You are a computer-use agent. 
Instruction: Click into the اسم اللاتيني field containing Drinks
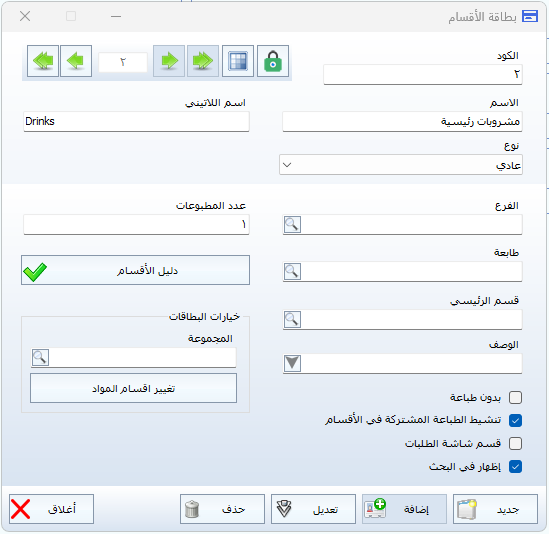pyautogui.click(x=136, y=122)
